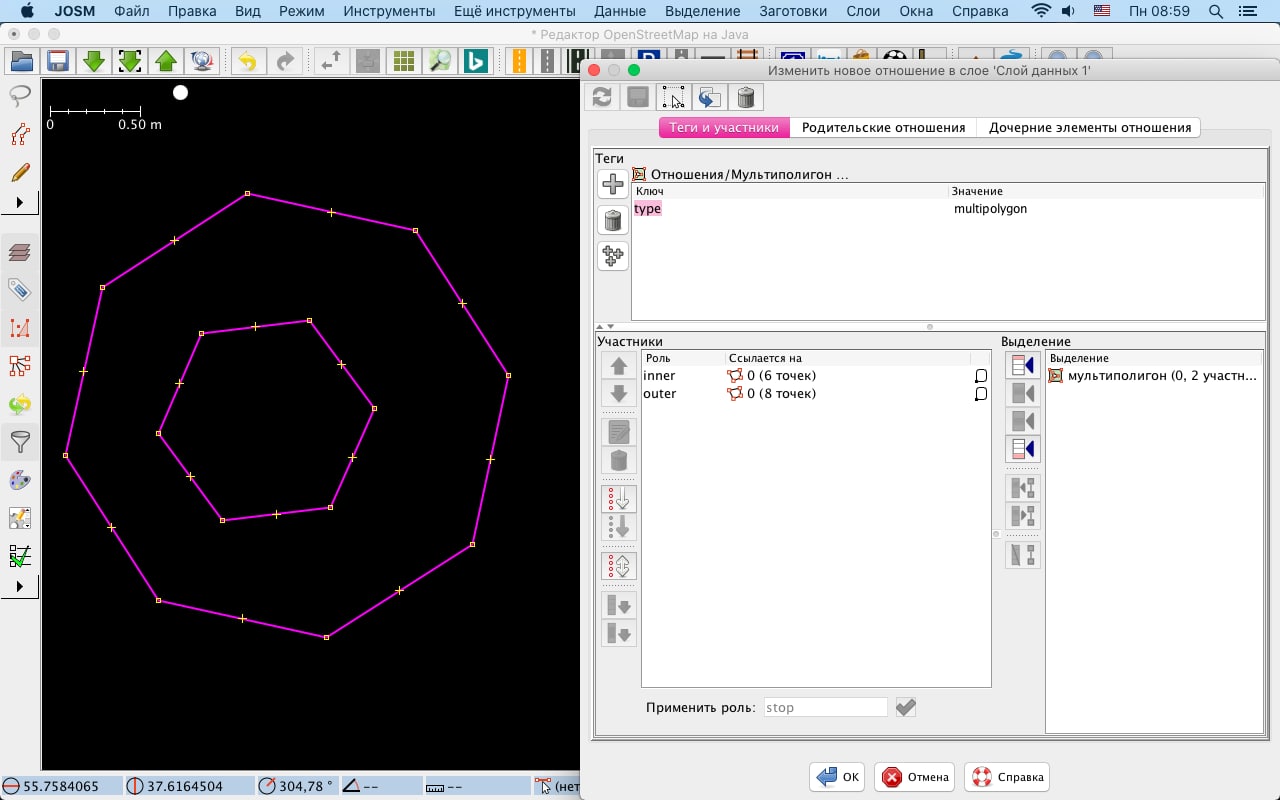The image size is (1280, 800).
Task: Click Download in current view icon
Action: click(130, 61)
